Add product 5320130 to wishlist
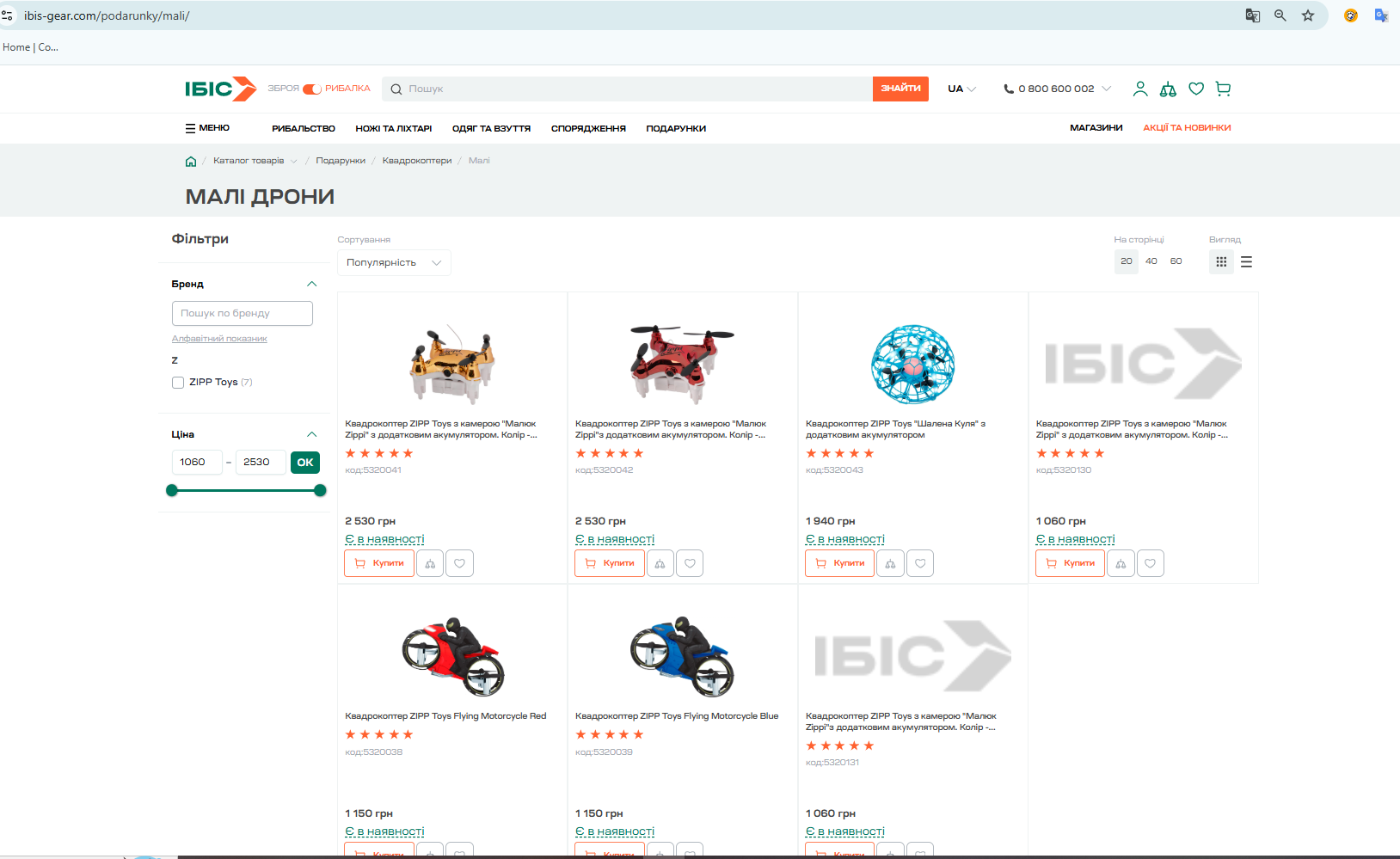Viewport: 1400px width, 859px height. pyautogui.click(x=1151, y=563)
